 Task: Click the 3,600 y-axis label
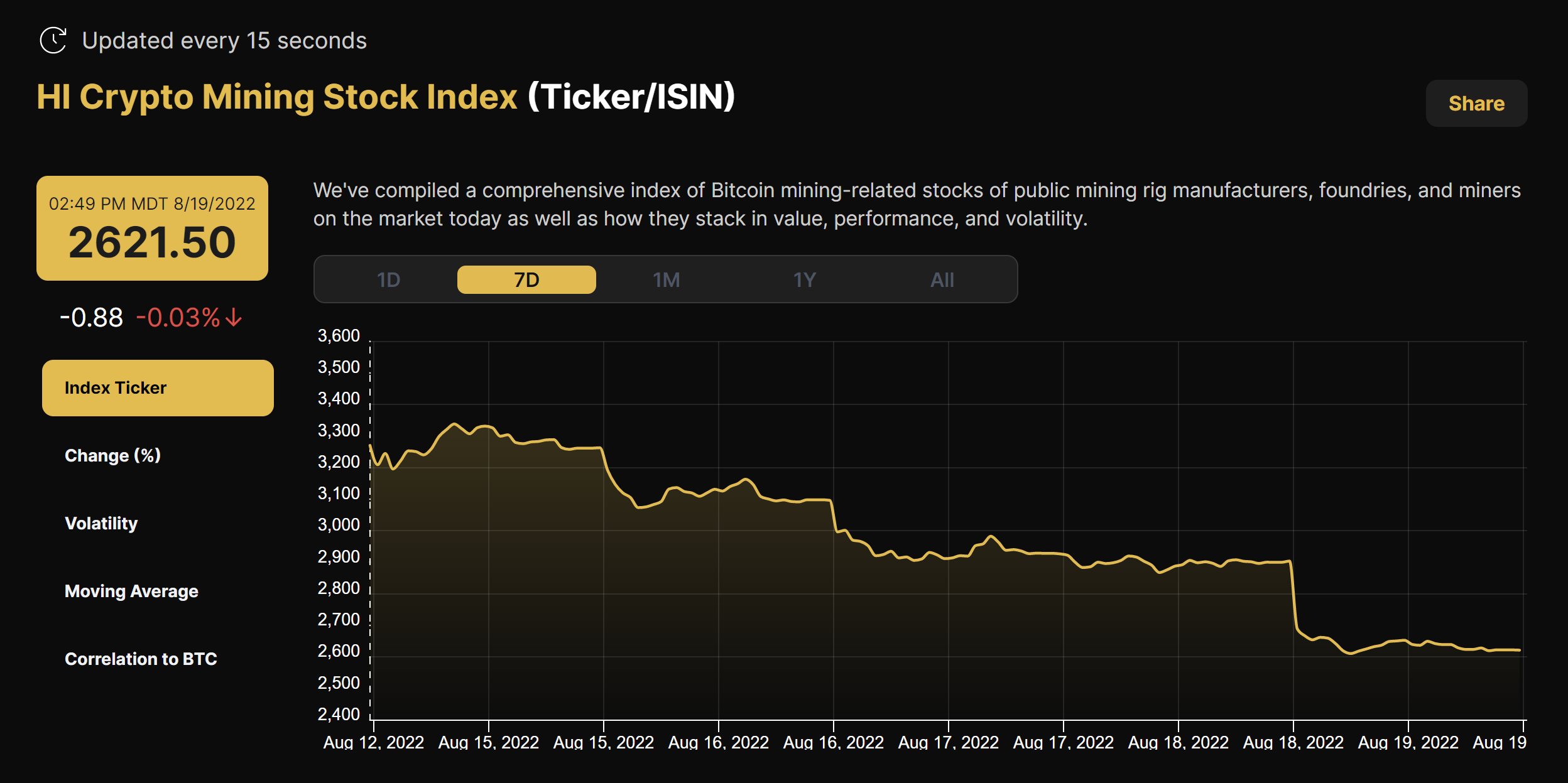(x=340, y=335)
